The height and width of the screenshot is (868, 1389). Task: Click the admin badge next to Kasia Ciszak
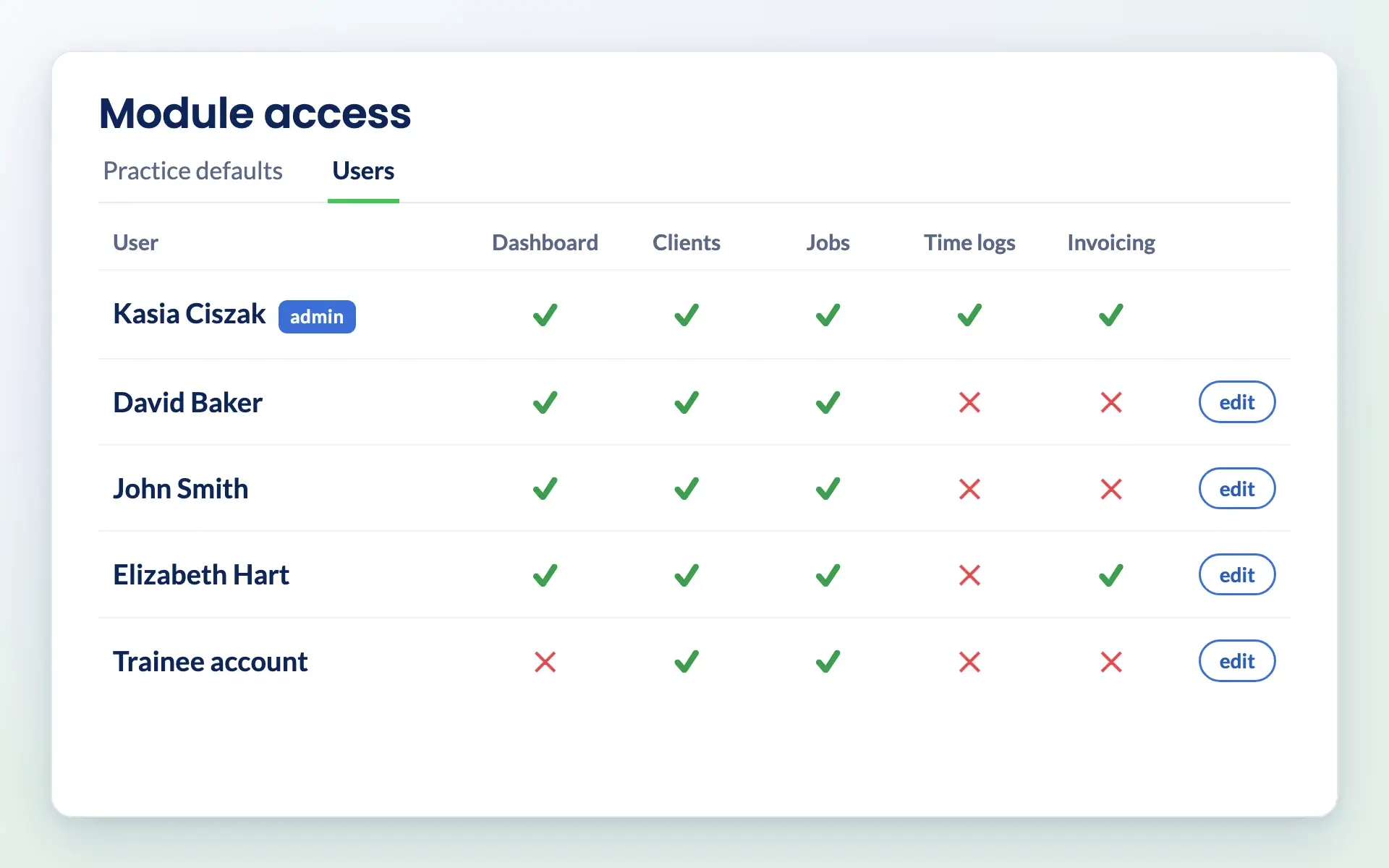pos(317,317)
